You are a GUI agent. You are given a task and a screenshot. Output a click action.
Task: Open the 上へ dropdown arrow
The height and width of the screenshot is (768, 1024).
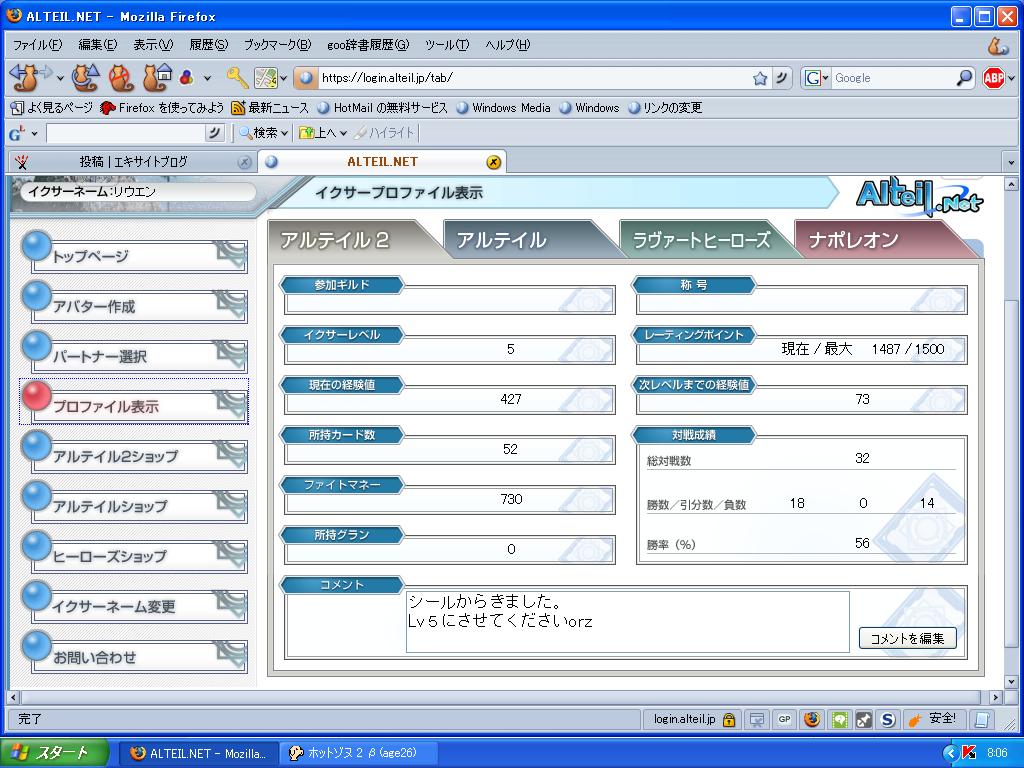tap(343, 134)
